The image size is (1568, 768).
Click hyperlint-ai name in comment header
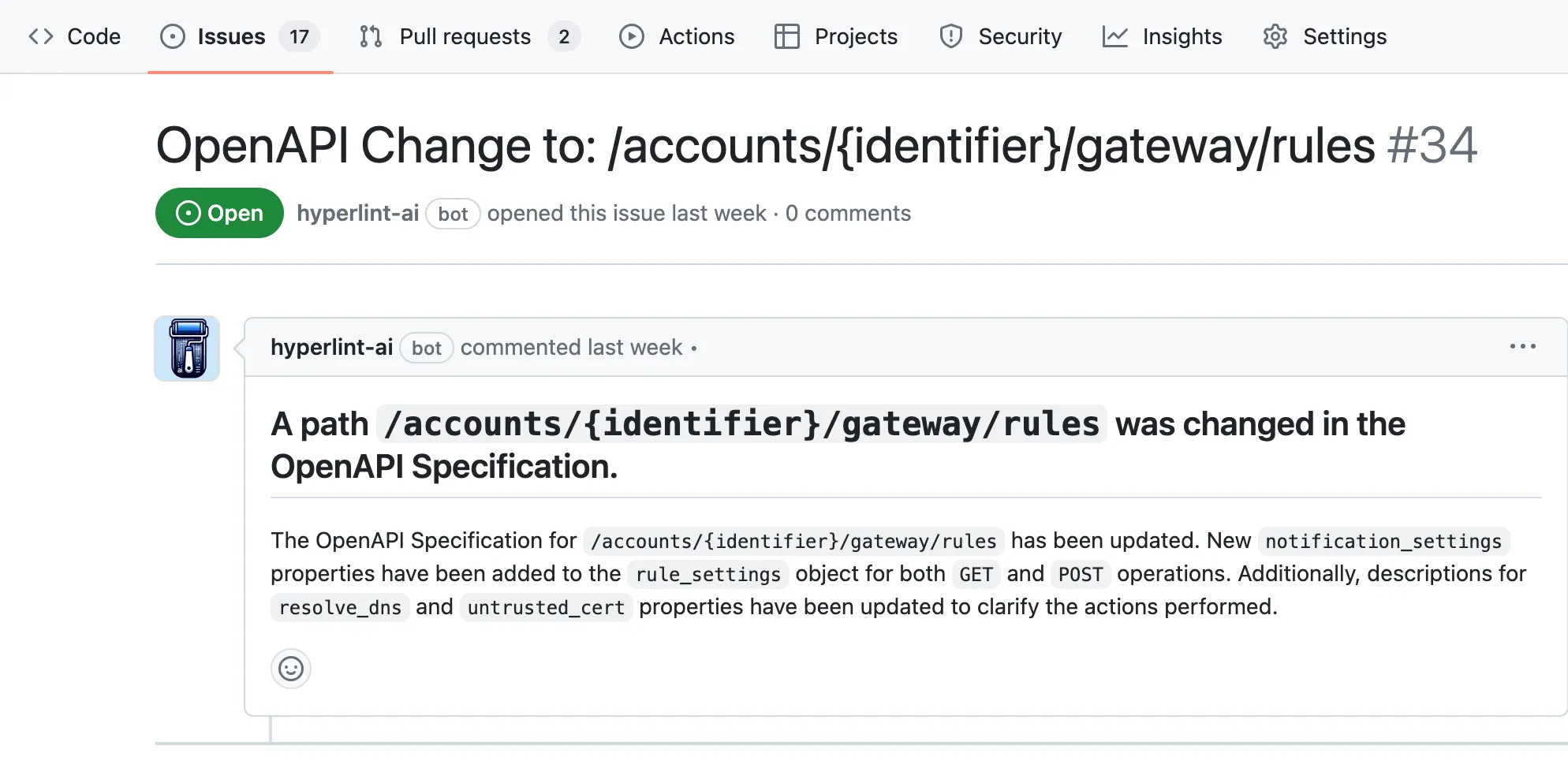click(x=331, y=347)
